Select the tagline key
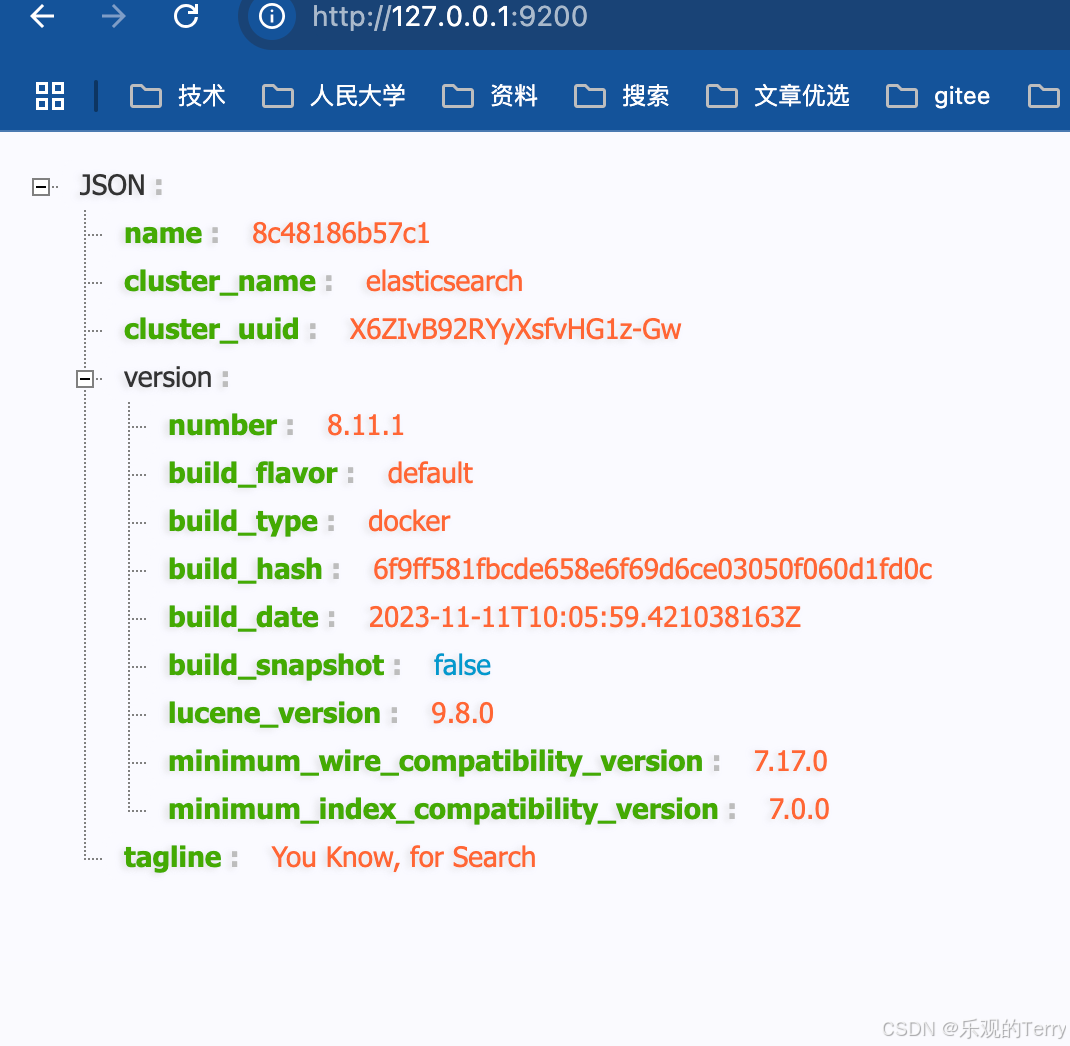This screenshot has height=1046, width=1070. [x=173, y=857]
